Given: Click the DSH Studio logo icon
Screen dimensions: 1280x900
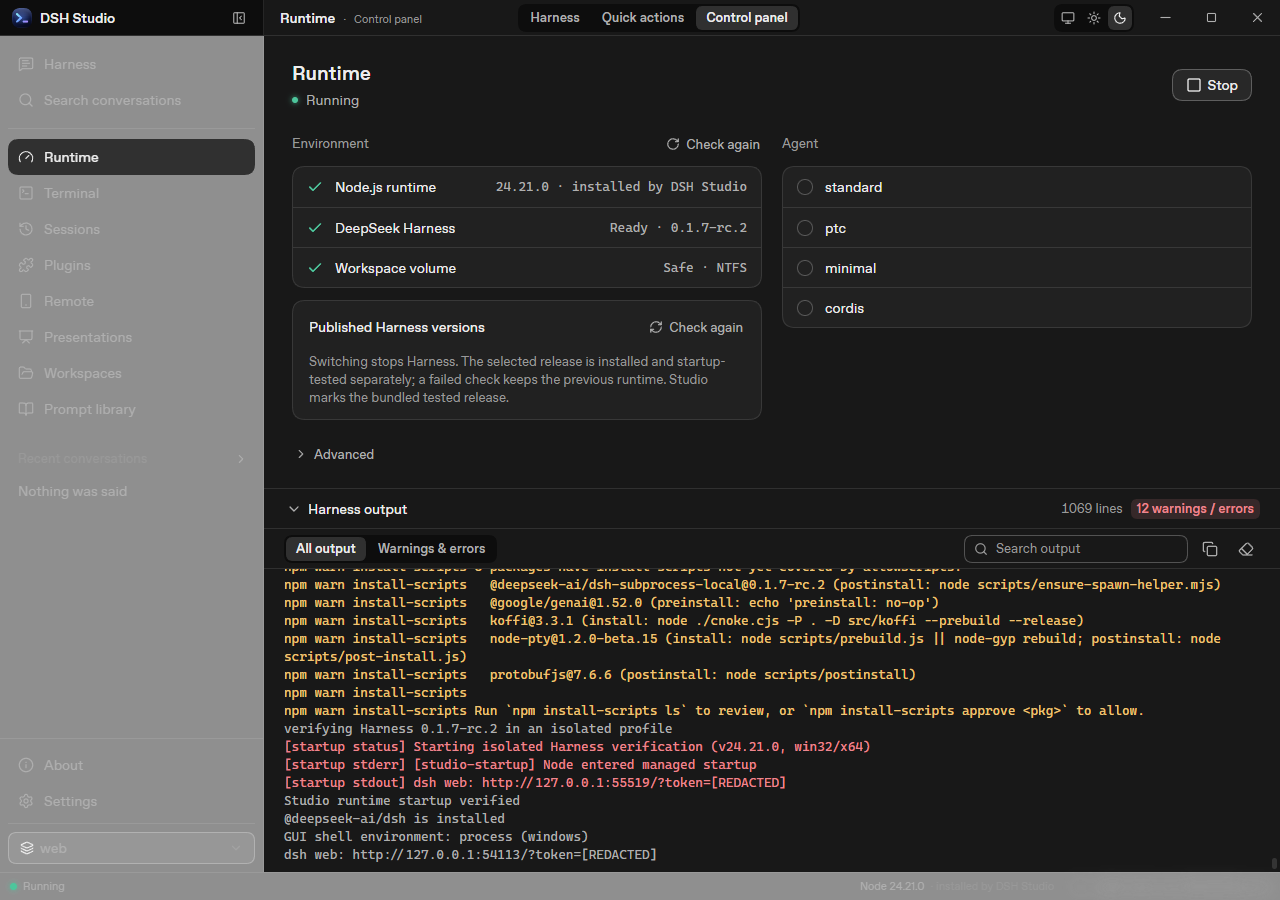Looking at the screenshot, I should pos(22,18).
